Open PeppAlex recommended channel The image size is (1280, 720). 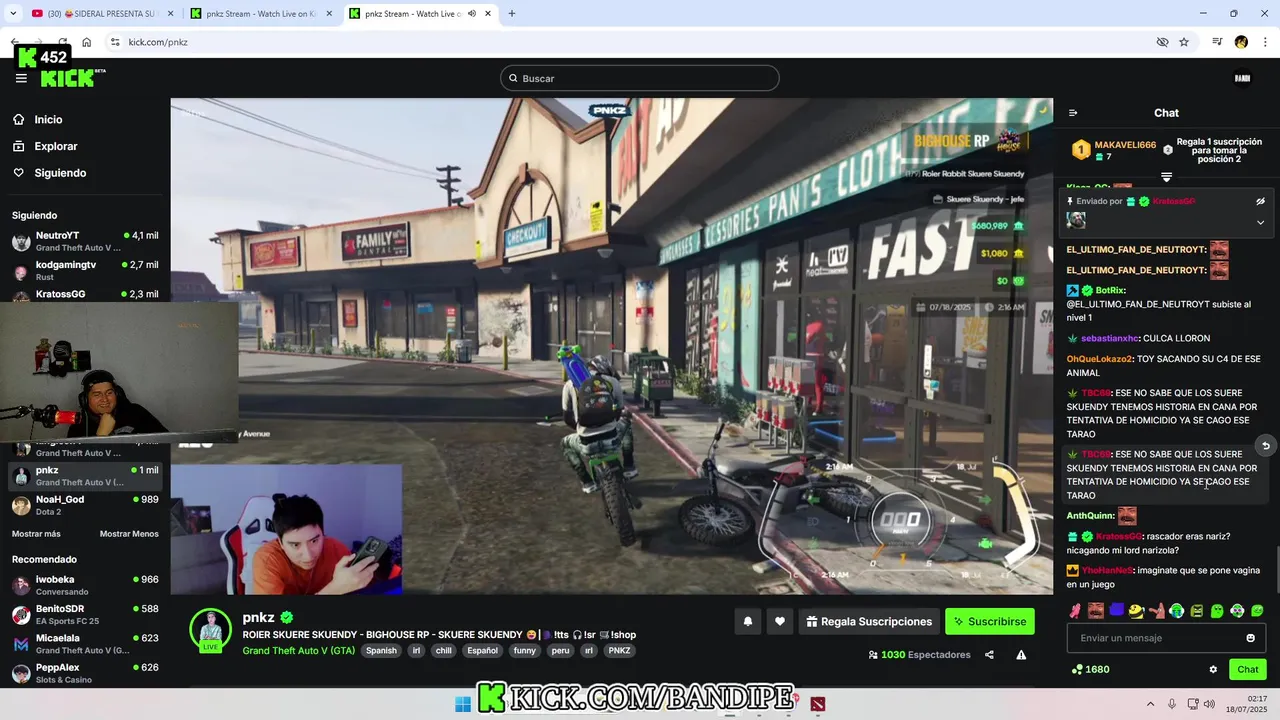[85, 673]
